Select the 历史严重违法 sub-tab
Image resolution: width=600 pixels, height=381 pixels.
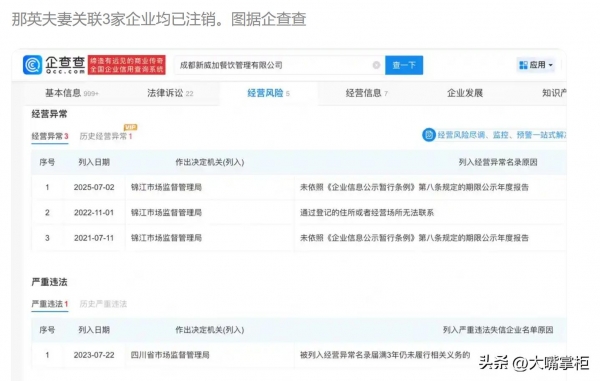tap(103, 304)
